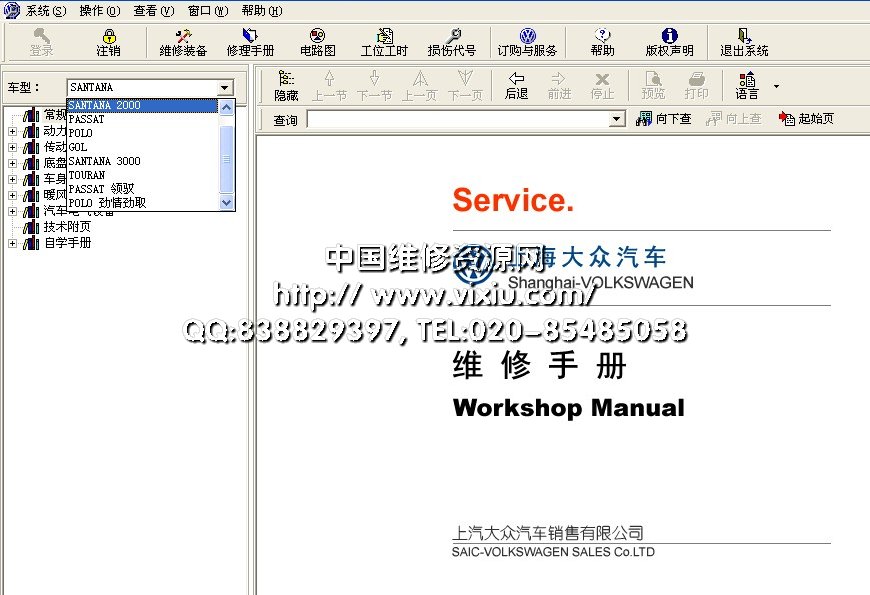Click the 损伤代号 damage code icon
Viewport: 870px width, 595px height.
[x=452, y=42]
